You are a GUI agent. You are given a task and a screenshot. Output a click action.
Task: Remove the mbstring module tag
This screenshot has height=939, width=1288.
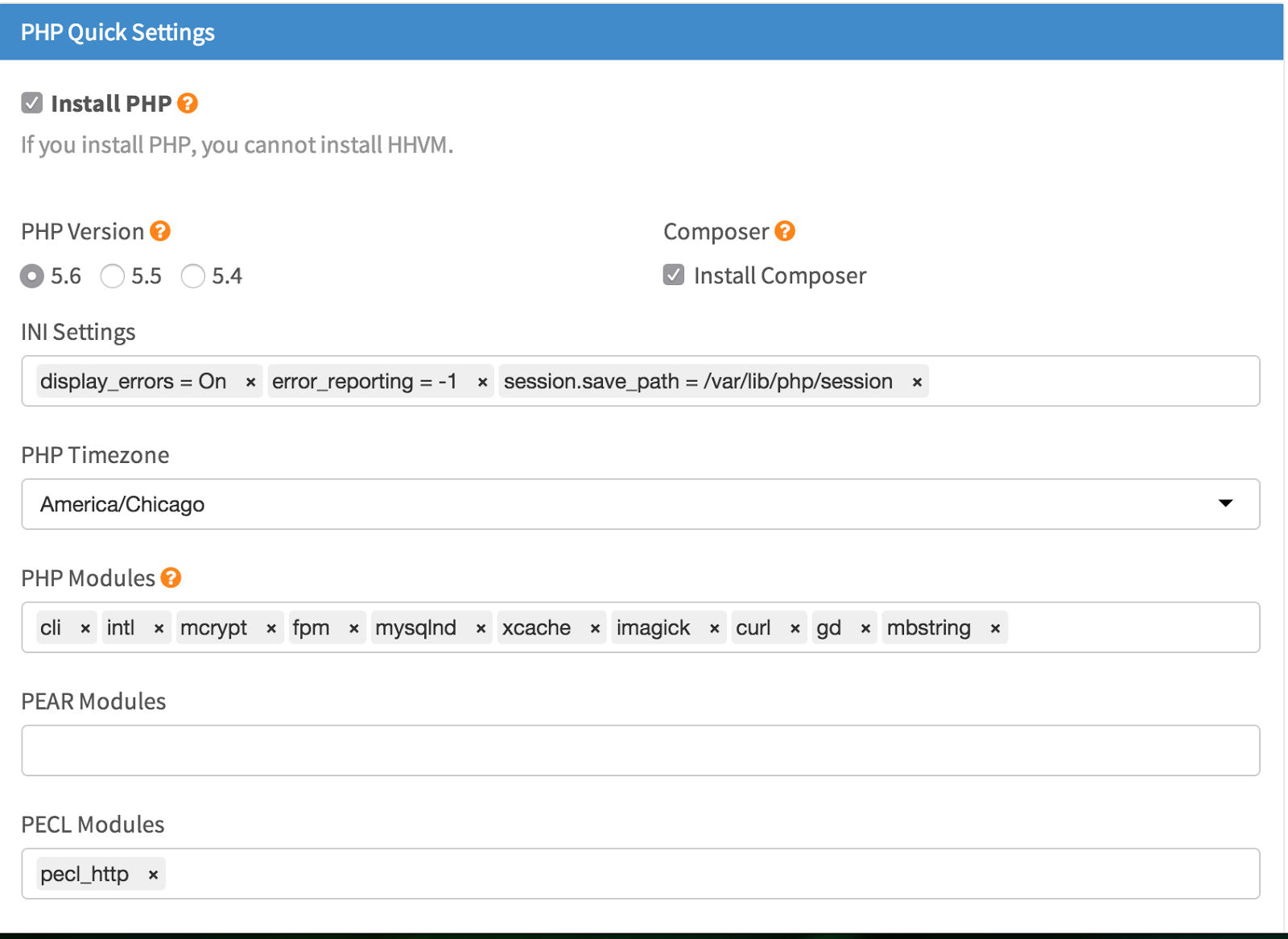[995, 629]
